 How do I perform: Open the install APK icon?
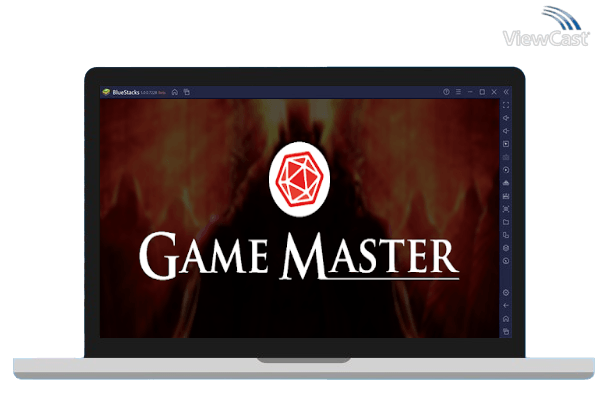pyautogui.click(x=506, y=196)
